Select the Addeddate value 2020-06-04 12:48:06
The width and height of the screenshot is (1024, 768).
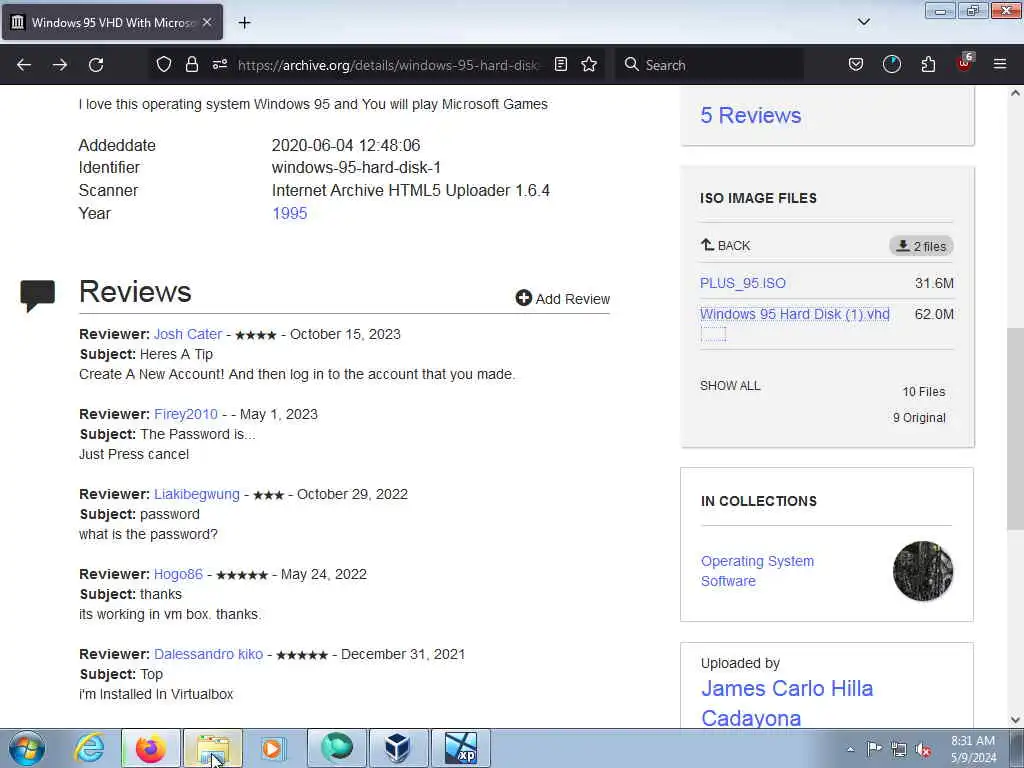pos(345,146)
